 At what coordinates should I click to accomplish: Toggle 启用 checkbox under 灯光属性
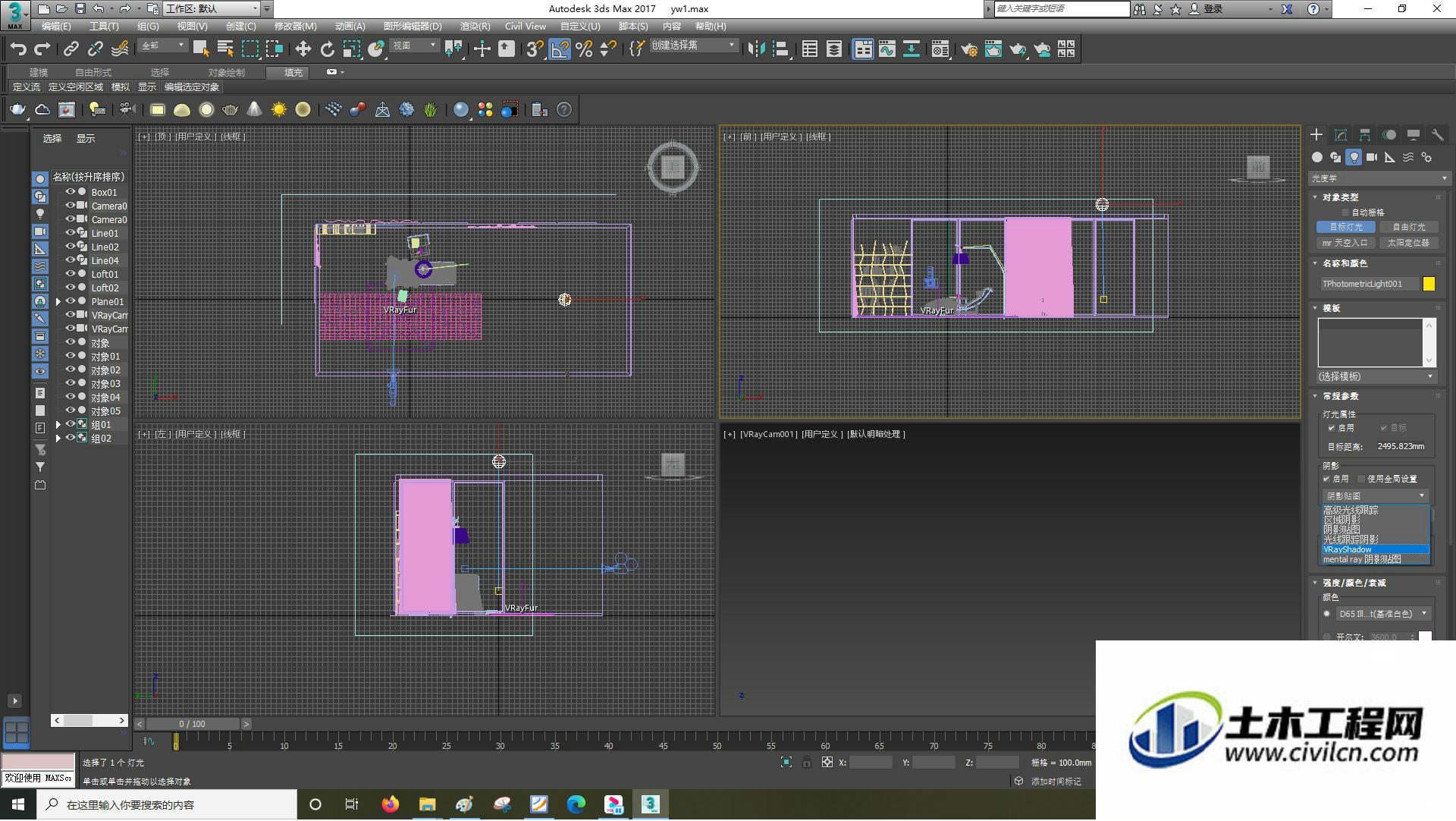click(x=1332, y=428)
